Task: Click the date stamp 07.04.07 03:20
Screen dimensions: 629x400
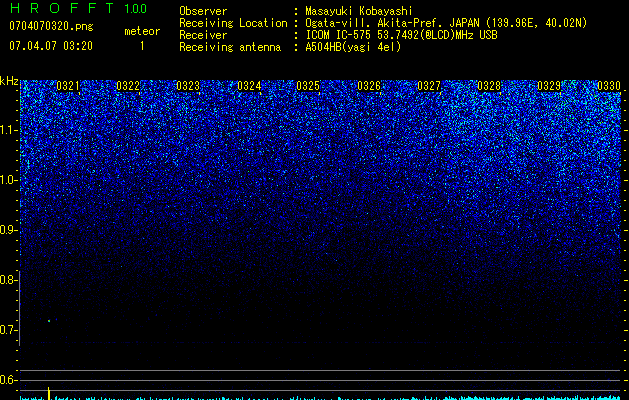Action: pos(51,46)
